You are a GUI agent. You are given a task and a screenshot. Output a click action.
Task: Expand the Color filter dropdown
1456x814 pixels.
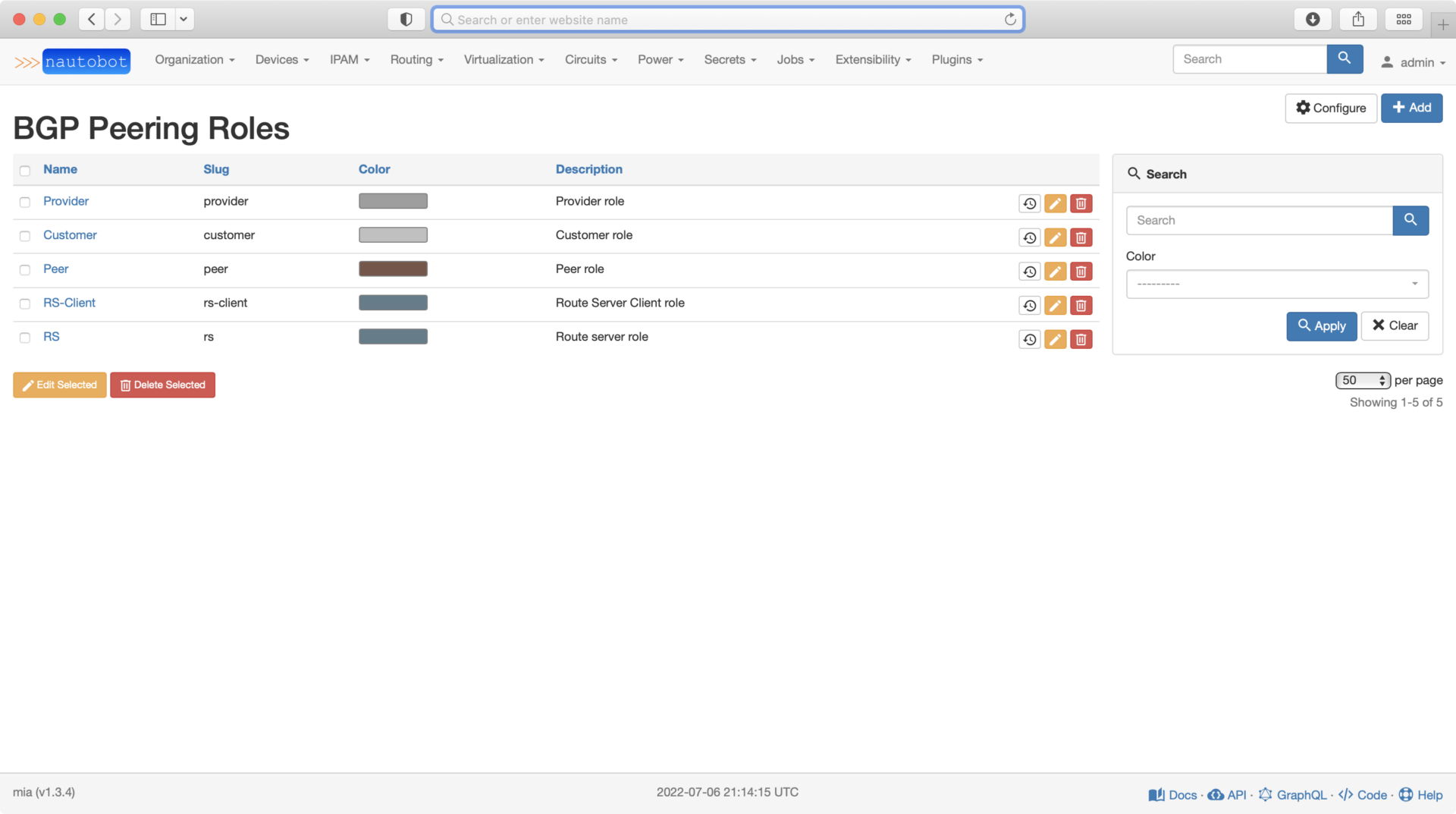point(1276,284)
